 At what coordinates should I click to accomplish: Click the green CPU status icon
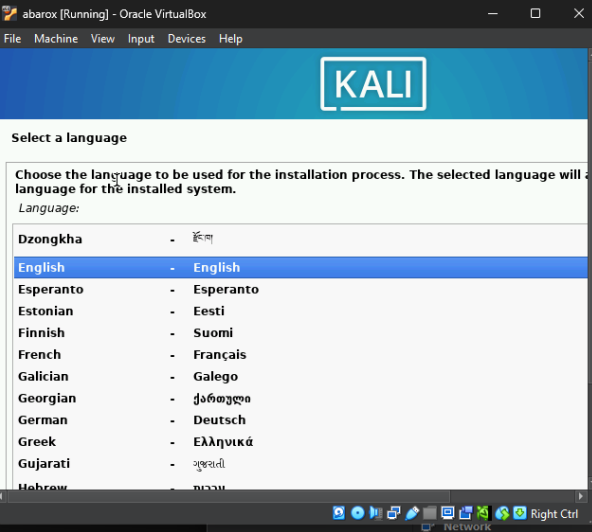pyautogui.click(x=484, y=513)
